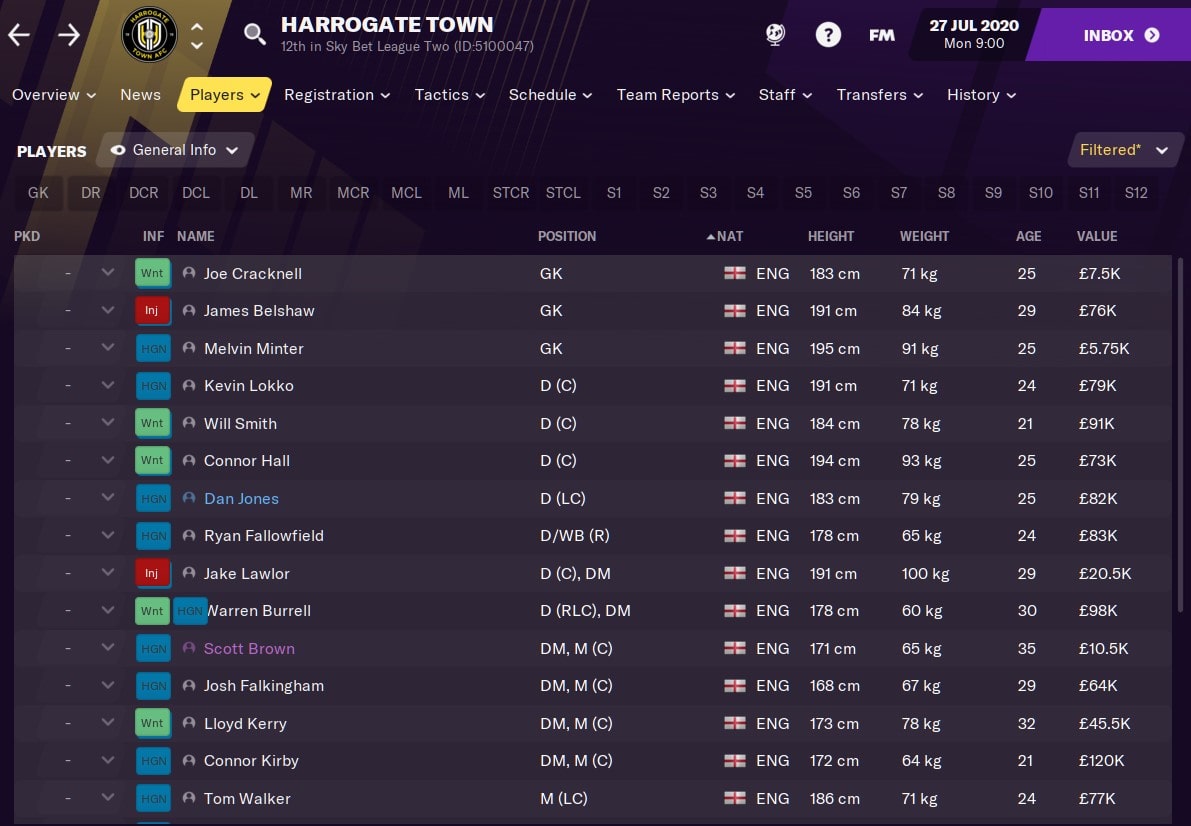Open the FM menu
This screenshot has height=826, width=1191.
882,35
